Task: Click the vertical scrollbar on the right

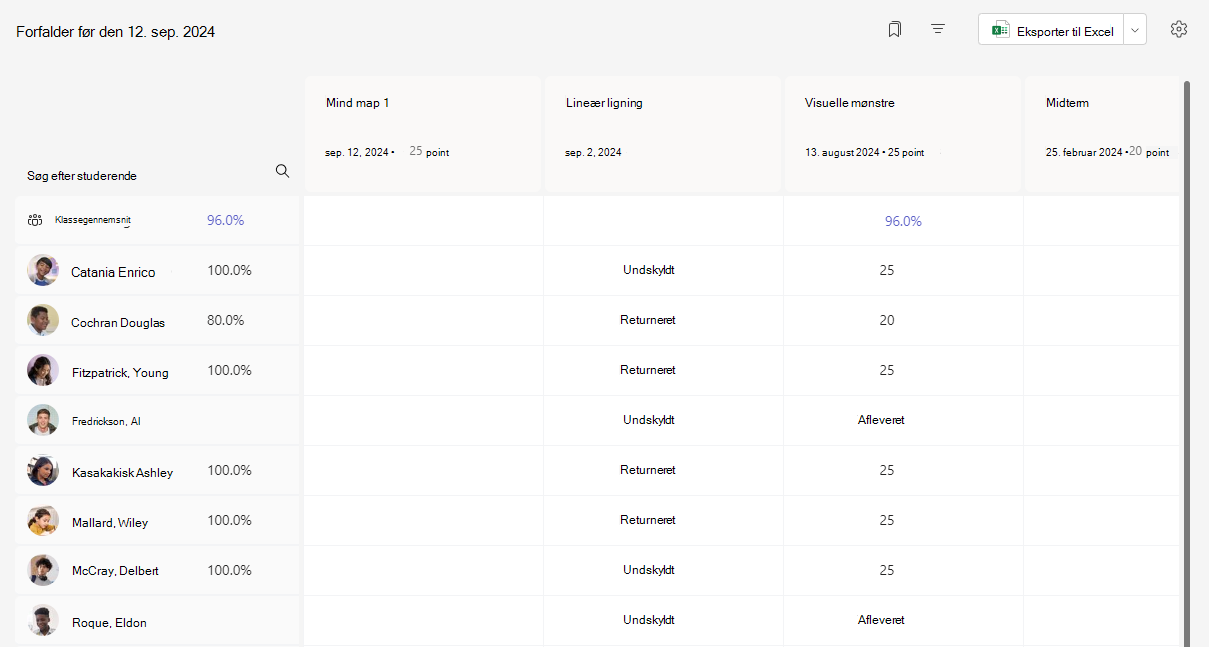Action: (1187, 364)
